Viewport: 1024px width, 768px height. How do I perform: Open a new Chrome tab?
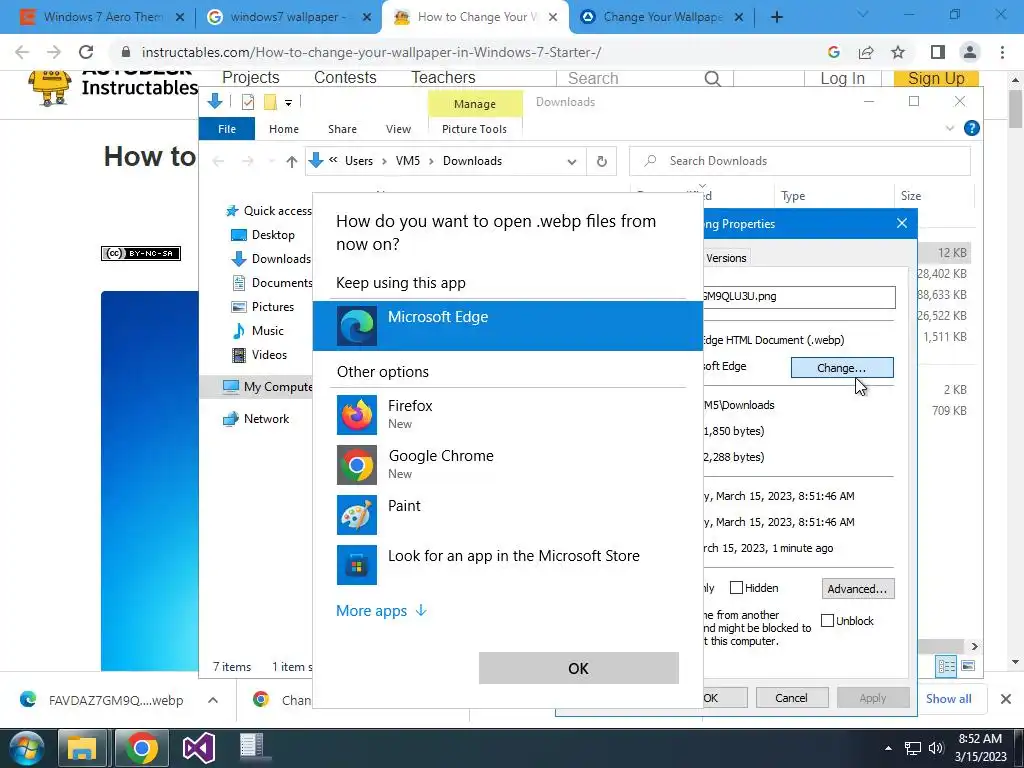pos(776,17)
